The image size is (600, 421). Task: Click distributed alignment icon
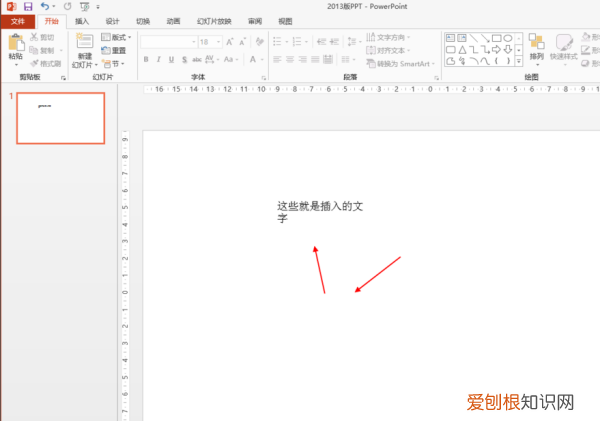(328, 59)
